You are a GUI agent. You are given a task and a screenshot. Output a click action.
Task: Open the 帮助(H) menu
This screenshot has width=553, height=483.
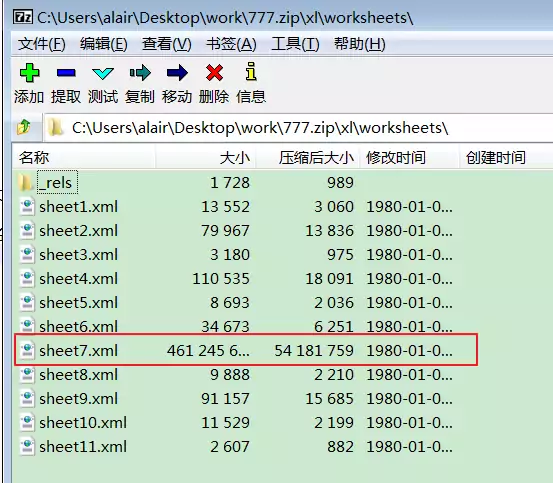360,44
